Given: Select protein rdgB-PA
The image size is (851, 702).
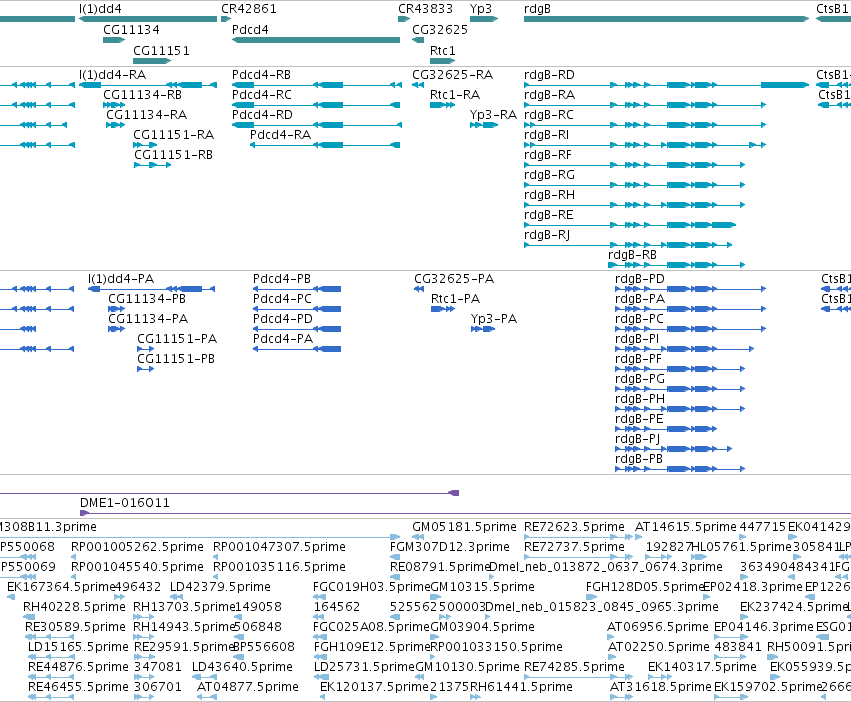Looking at the screenshot, I should 640,299.
